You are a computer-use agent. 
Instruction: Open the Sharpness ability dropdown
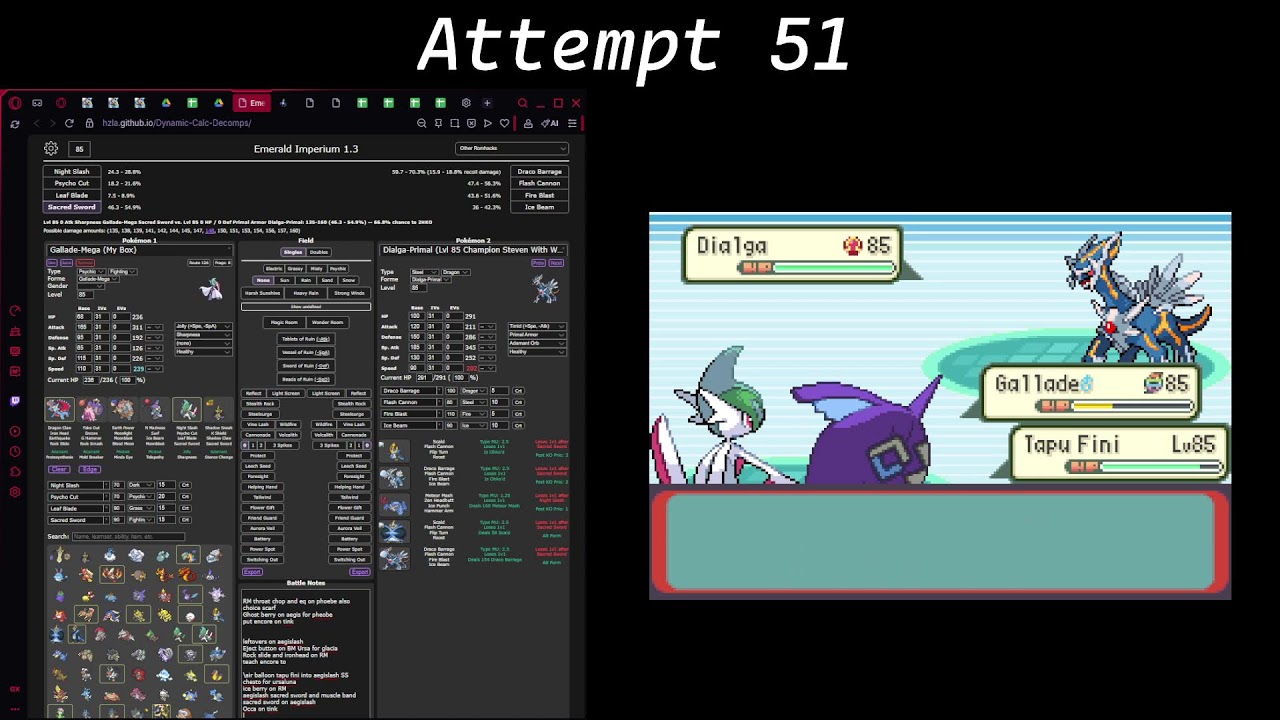click(x=203, y=335)
